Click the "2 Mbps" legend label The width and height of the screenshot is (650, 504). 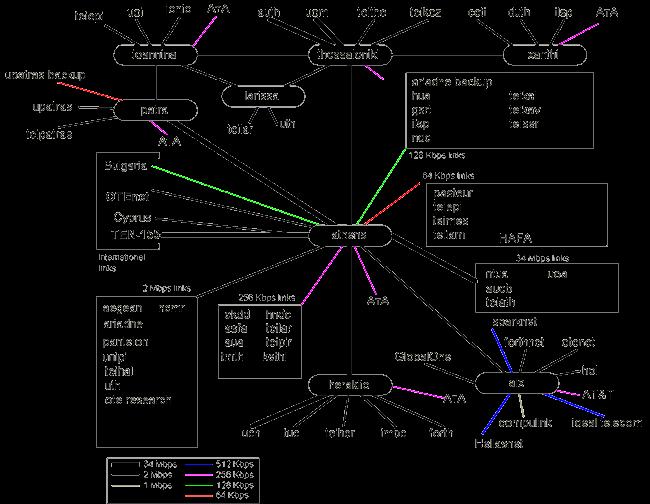pyautogui.click(x=158, y=475)
